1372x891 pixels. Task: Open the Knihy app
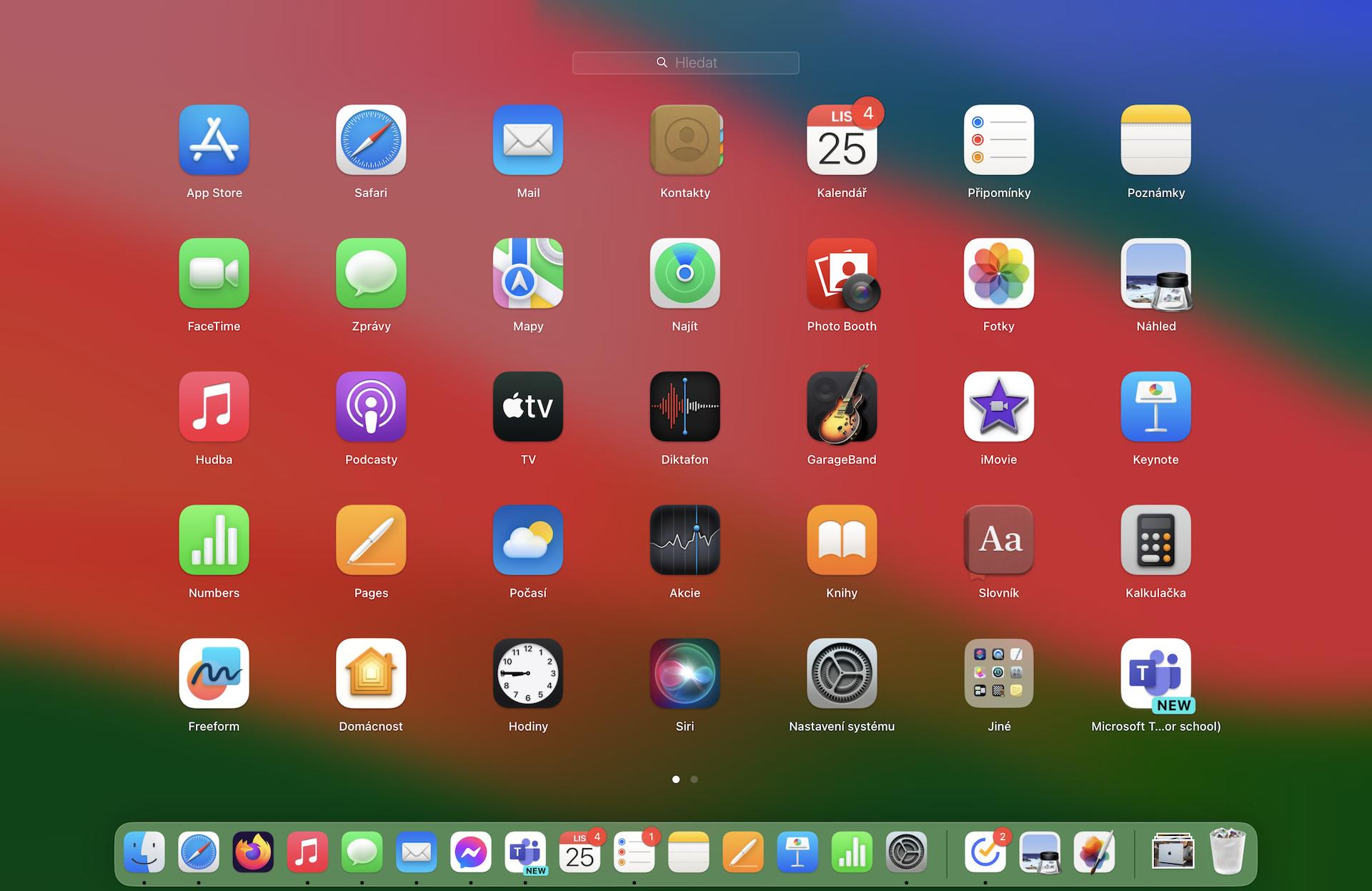[842, 540]
